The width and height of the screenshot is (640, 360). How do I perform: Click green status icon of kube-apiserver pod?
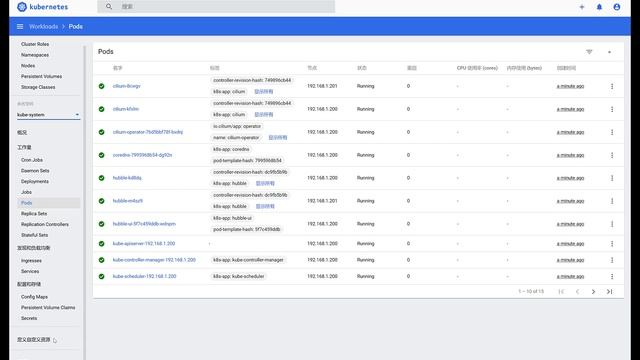[102, 244]
